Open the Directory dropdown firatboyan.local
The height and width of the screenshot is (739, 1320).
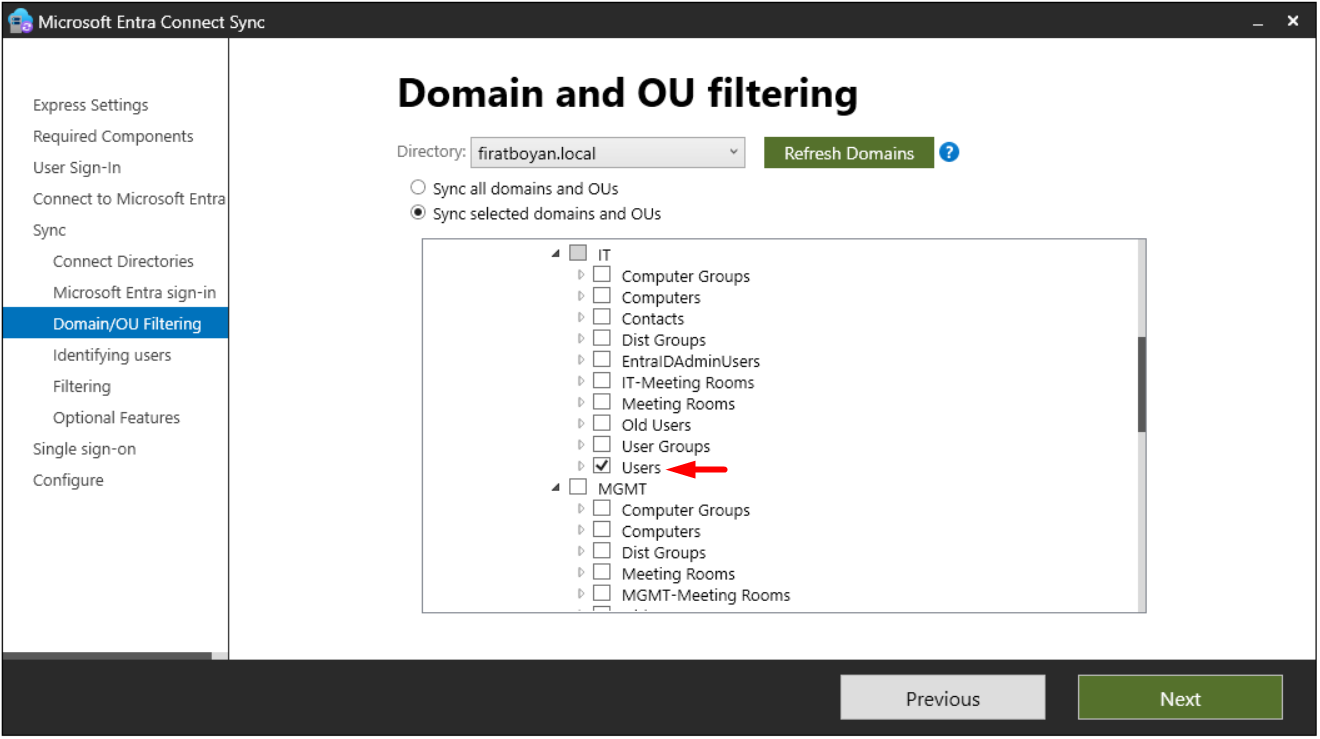[607, 153]
